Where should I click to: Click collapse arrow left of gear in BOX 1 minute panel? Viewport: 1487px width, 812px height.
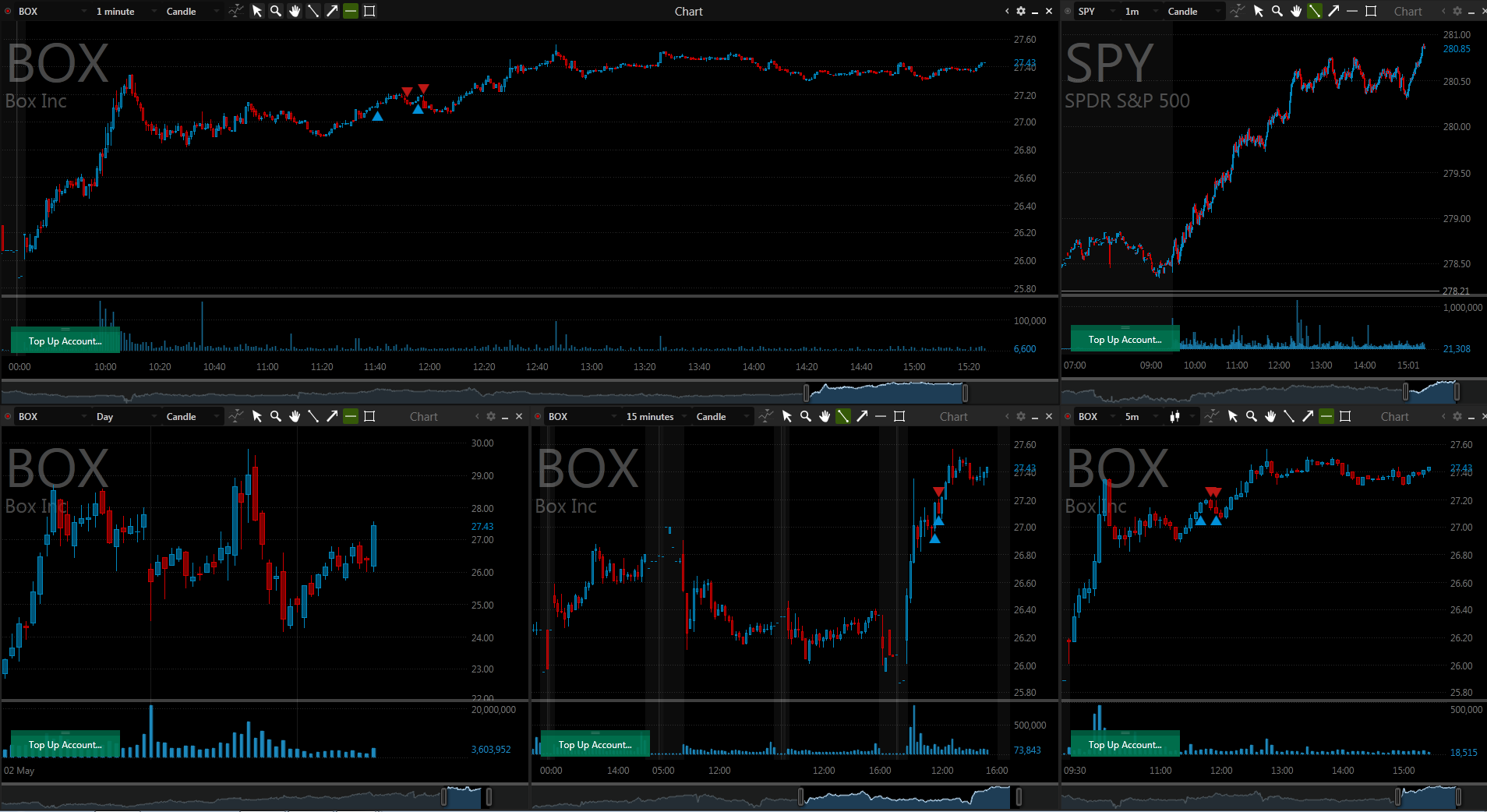point(1007,11)
